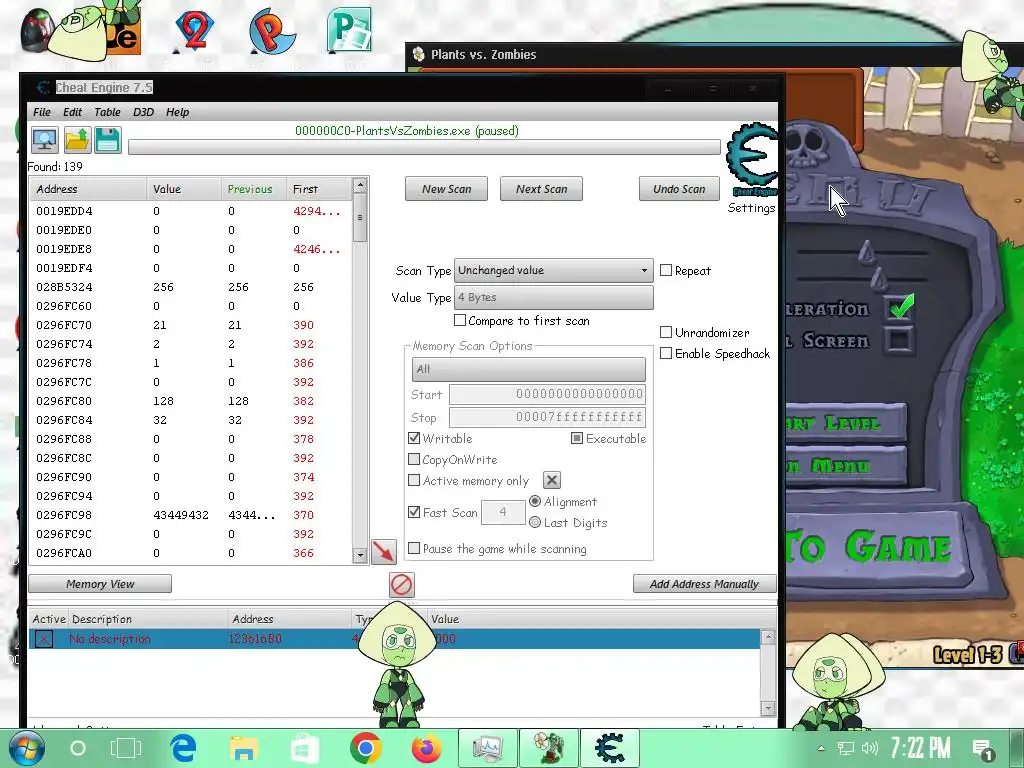This screenshot has height=768, width=1024.
Task: Switch to Cheat Engine taskbar icon
Action: (609, 748)
